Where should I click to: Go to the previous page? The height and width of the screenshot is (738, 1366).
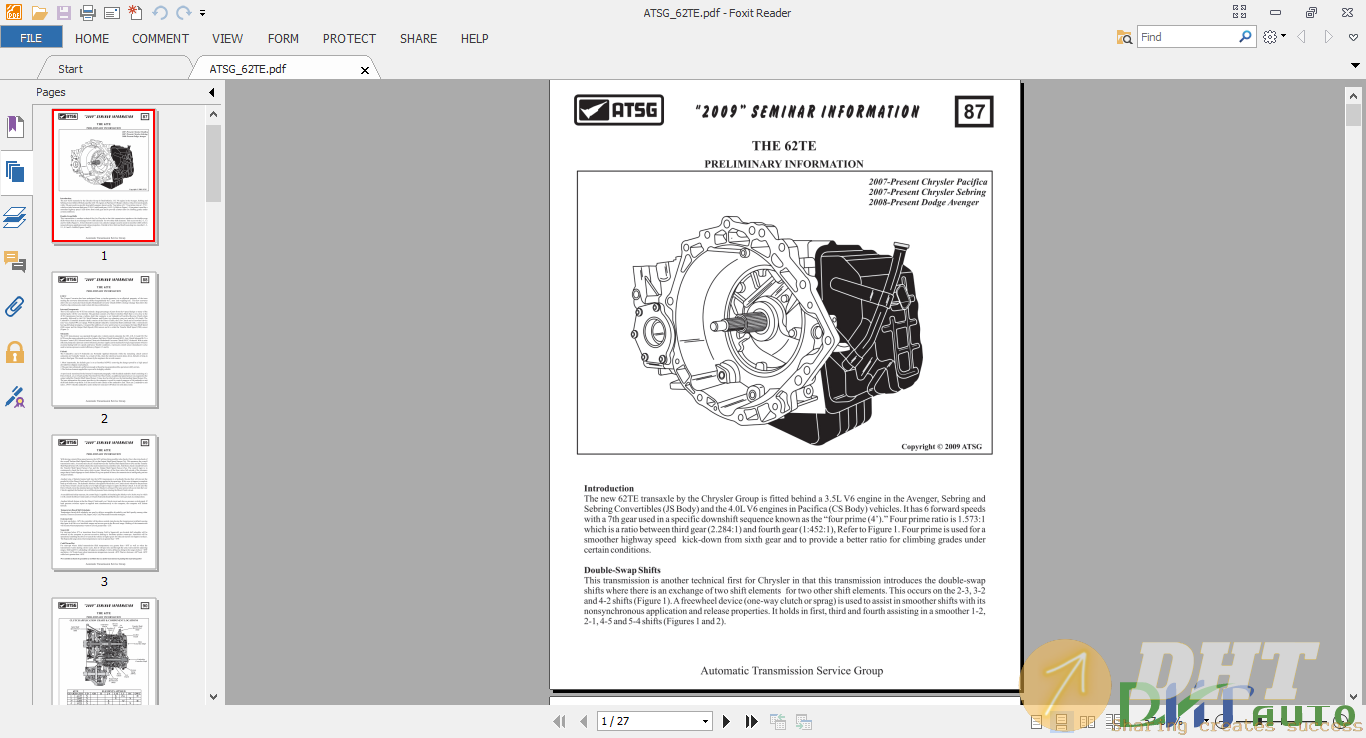pyautogui.click(x=584, y=721)
